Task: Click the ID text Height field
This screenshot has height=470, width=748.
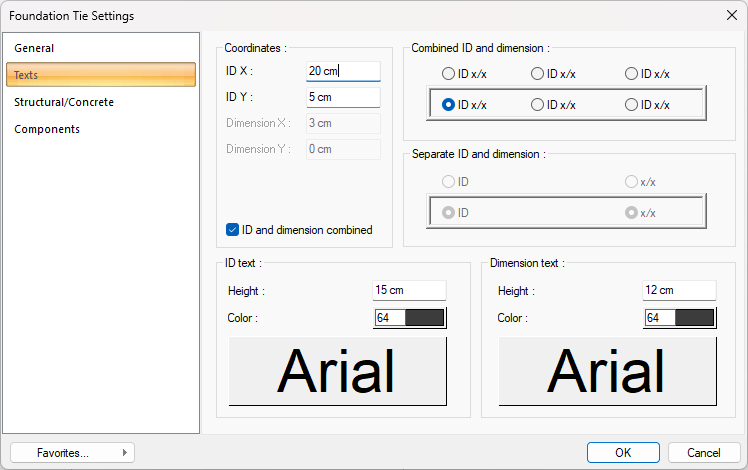Action: (x=409, y=290)
